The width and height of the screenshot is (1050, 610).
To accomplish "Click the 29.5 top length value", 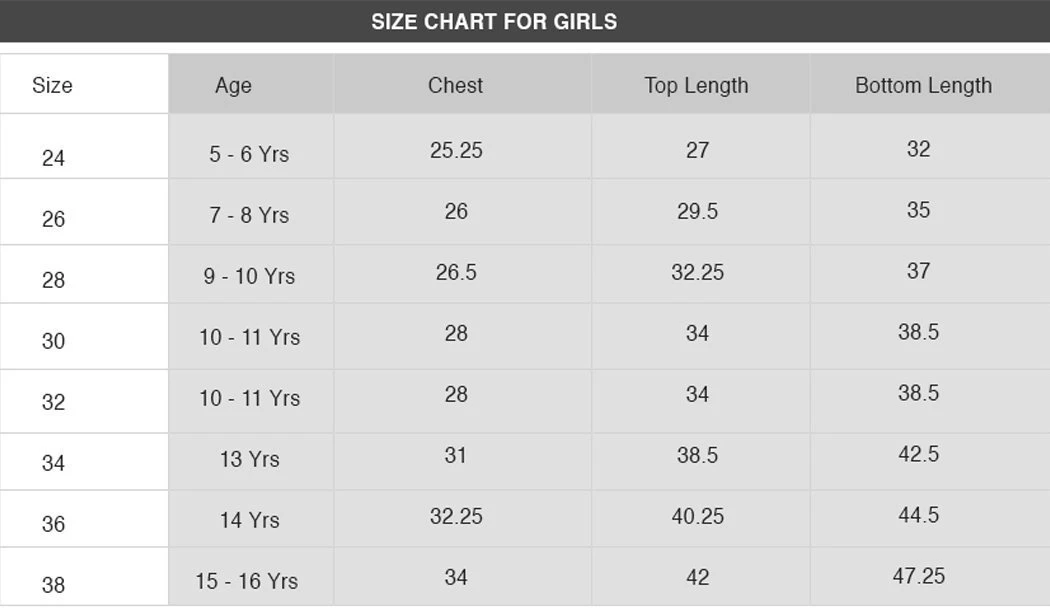I will pyautogui.click(x=697, y=211).
